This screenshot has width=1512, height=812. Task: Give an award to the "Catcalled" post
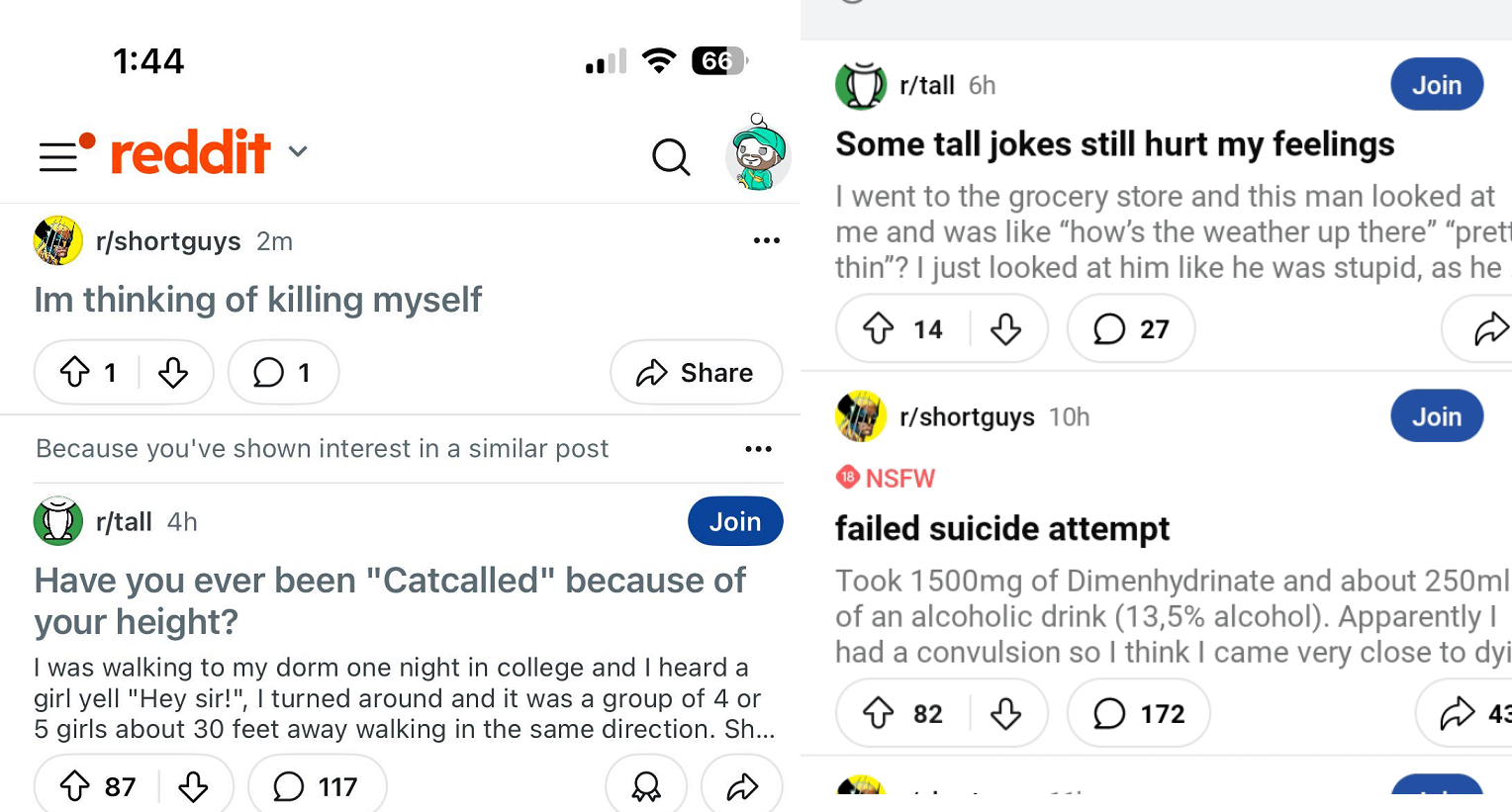(x=646, y=786)
